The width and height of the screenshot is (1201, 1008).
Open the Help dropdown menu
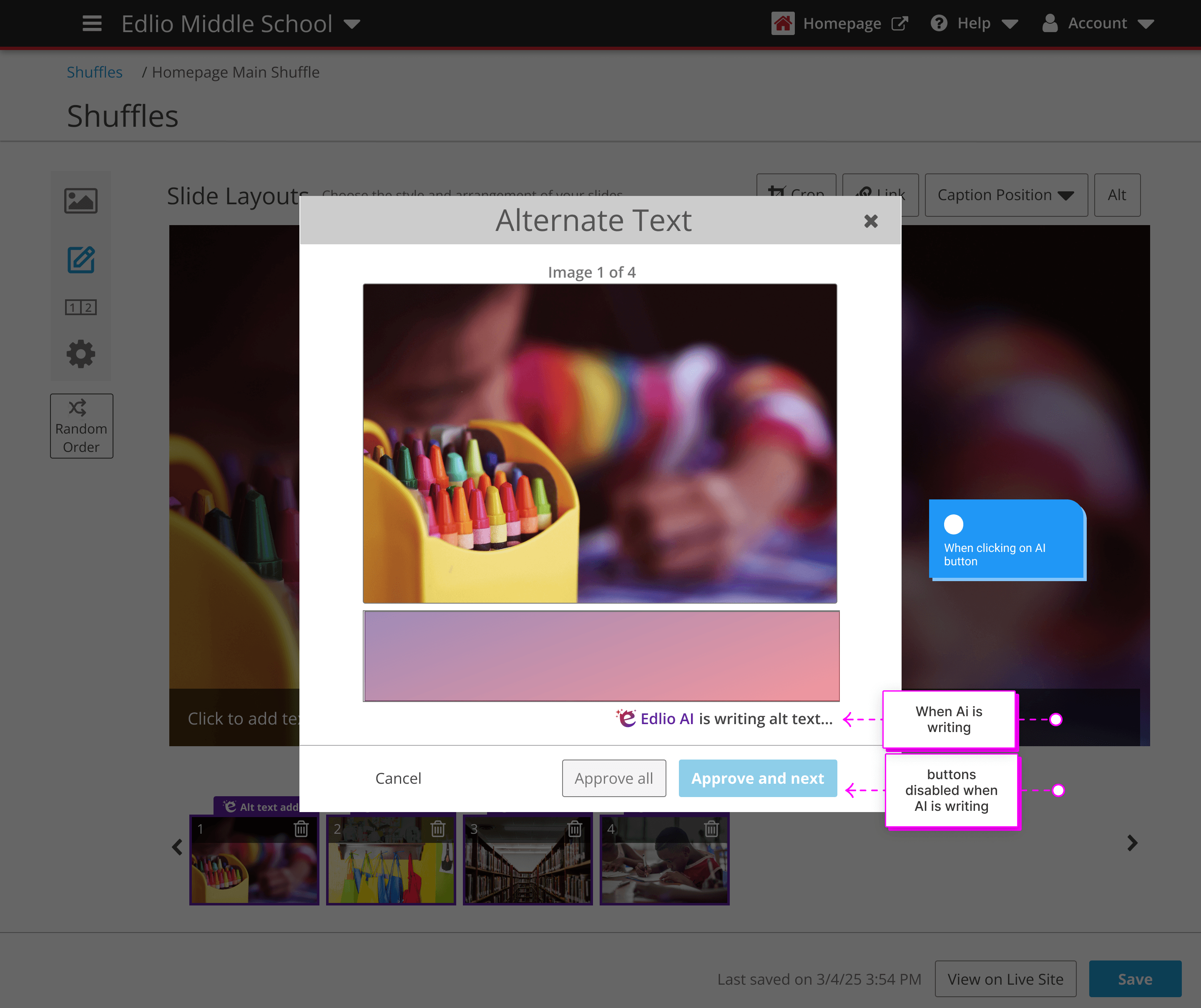click(x=975, y=24)
